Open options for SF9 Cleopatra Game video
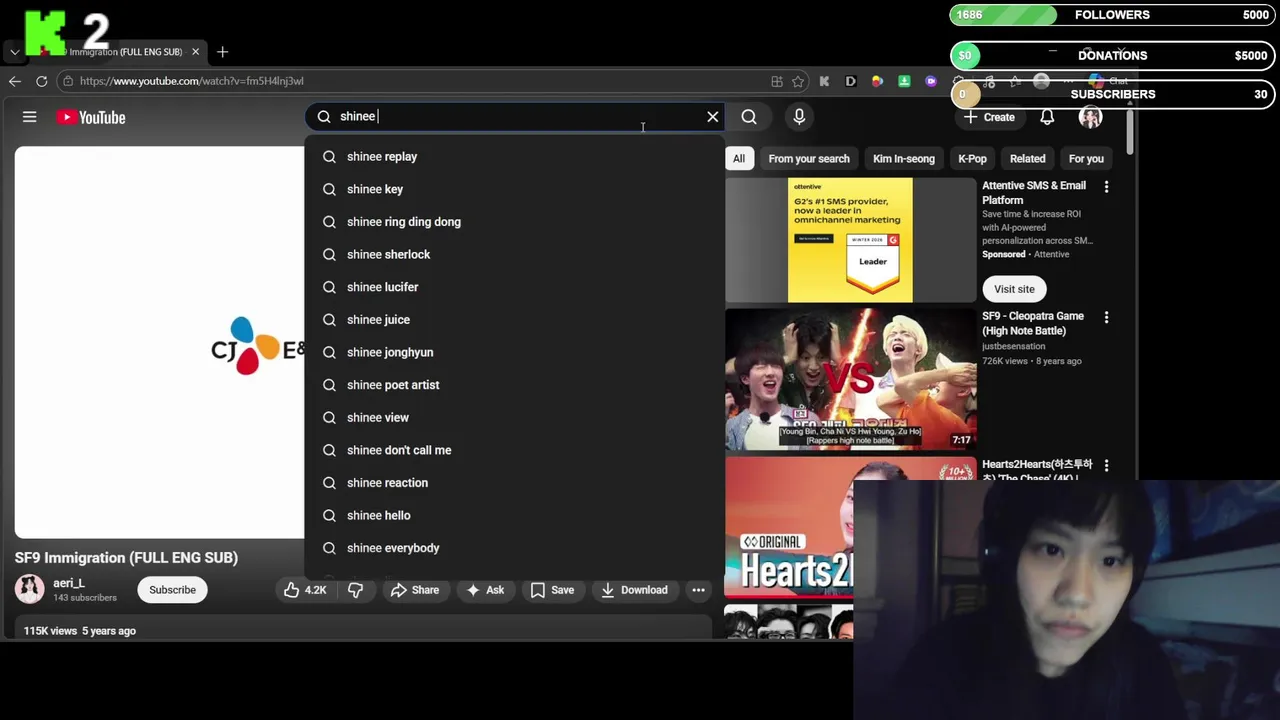Image resolution: width=1280 pixels, height=720 pixels. tap(1106, 317)
